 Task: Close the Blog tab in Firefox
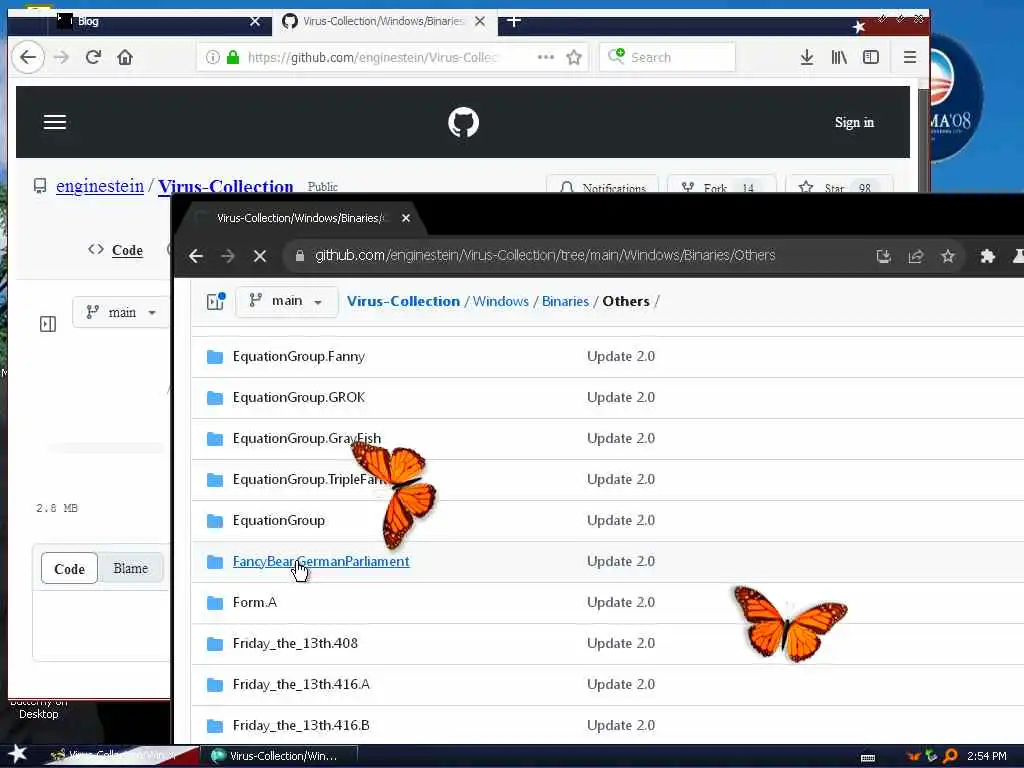255,22
